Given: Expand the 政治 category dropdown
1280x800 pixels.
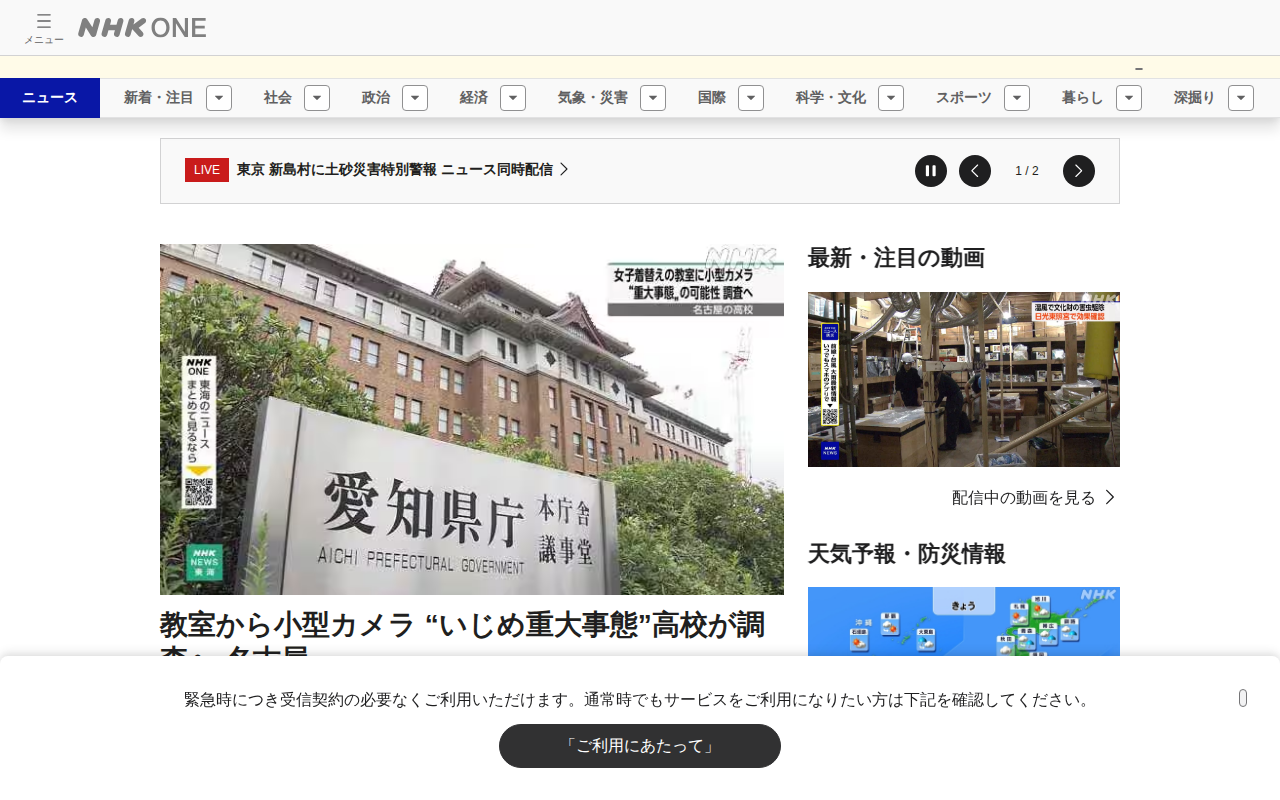Looking at the screenshot, I should point(415,98).
